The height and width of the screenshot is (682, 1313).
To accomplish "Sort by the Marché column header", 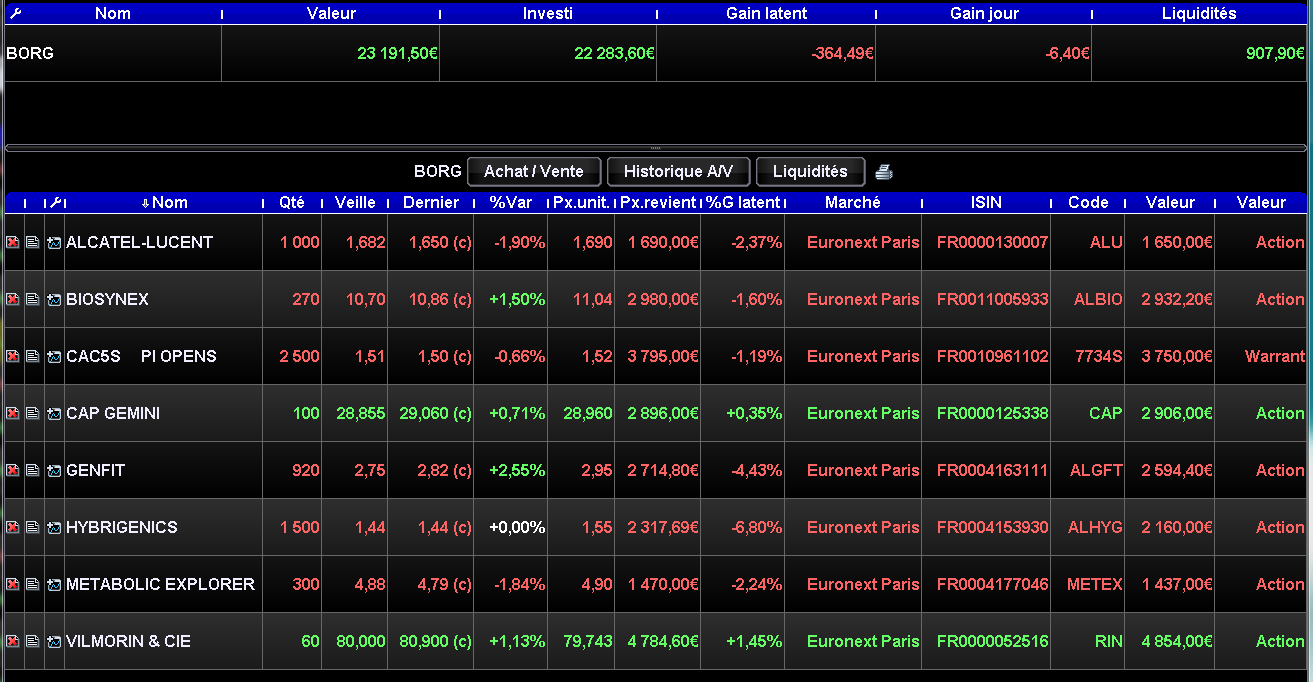I will click(x=853, y=202).
